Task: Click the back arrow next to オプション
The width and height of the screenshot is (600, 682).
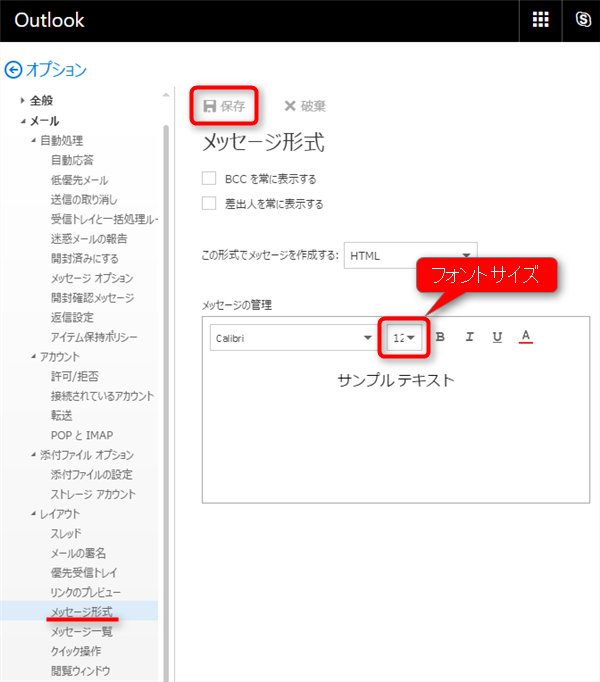Action: tap(13, 70)
